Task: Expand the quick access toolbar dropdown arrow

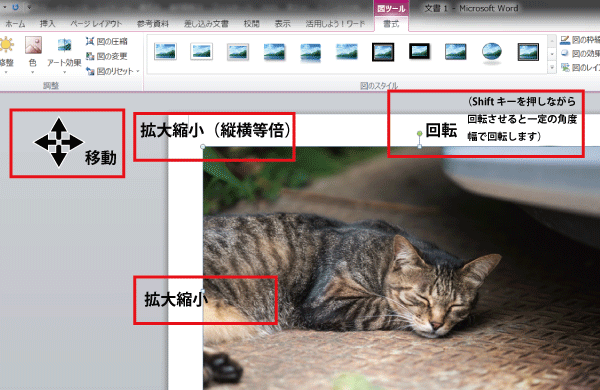Action: click(29, 7)
